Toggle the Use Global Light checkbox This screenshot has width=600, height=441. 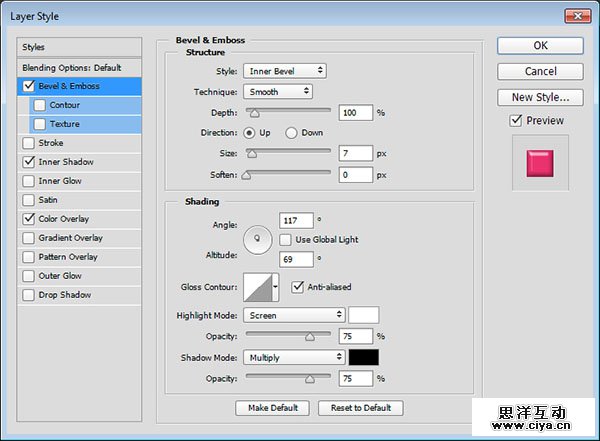(286, 239)
